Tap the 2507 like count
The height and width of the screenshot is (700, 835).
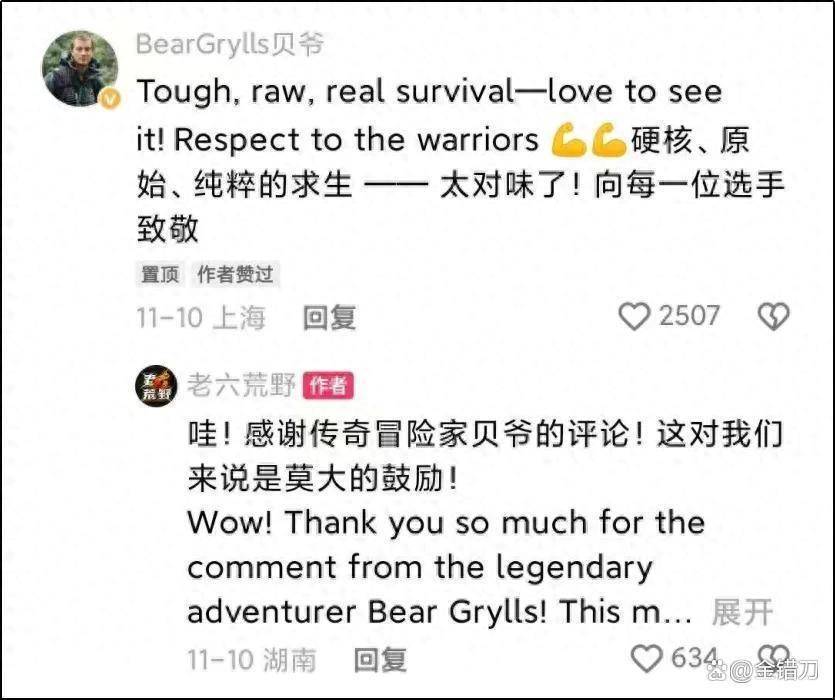click(690, 316)
